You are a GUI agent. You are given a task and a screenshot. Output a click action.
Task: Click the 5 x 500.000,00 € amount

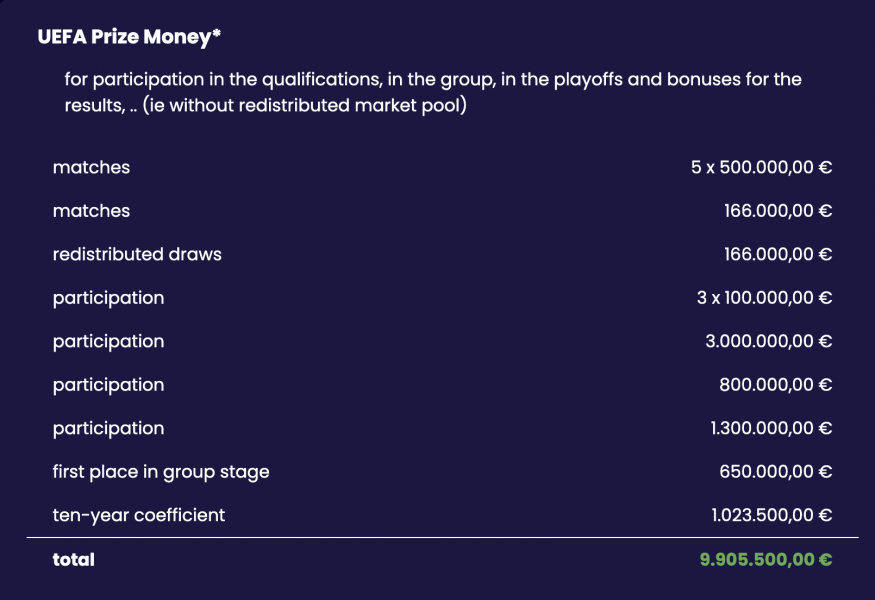point(761,167)
